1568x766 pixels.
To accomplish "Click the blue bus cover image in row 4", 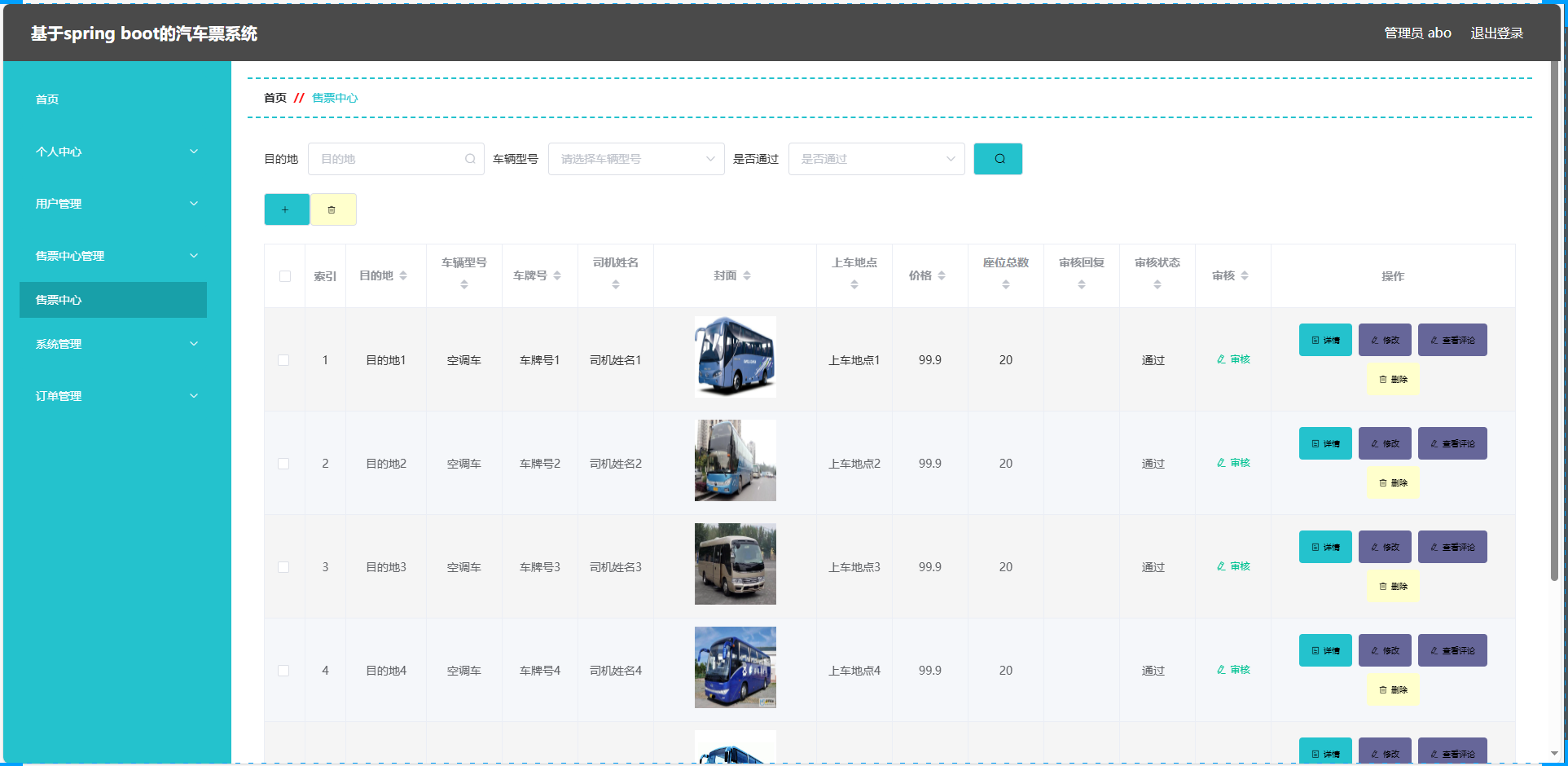I will pos(736,667).
